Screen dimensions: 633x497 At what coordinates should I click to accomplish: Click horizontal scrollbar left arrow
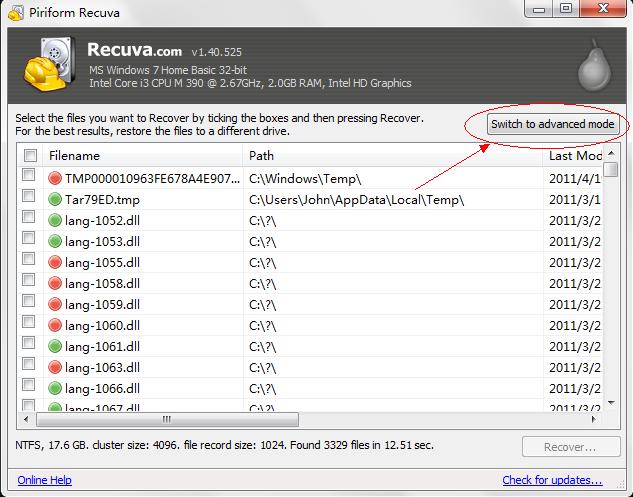click(x=26, y=419)
